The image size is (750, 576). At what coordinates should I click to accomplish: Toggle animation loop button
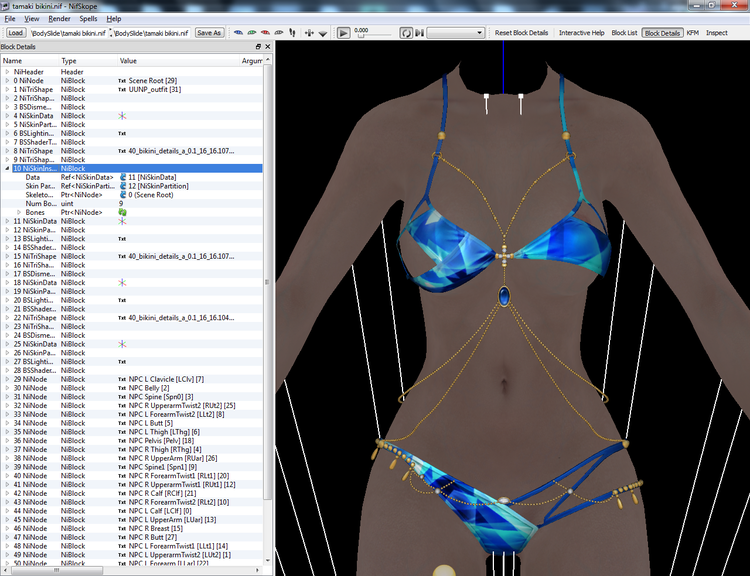tap(406, 33)
